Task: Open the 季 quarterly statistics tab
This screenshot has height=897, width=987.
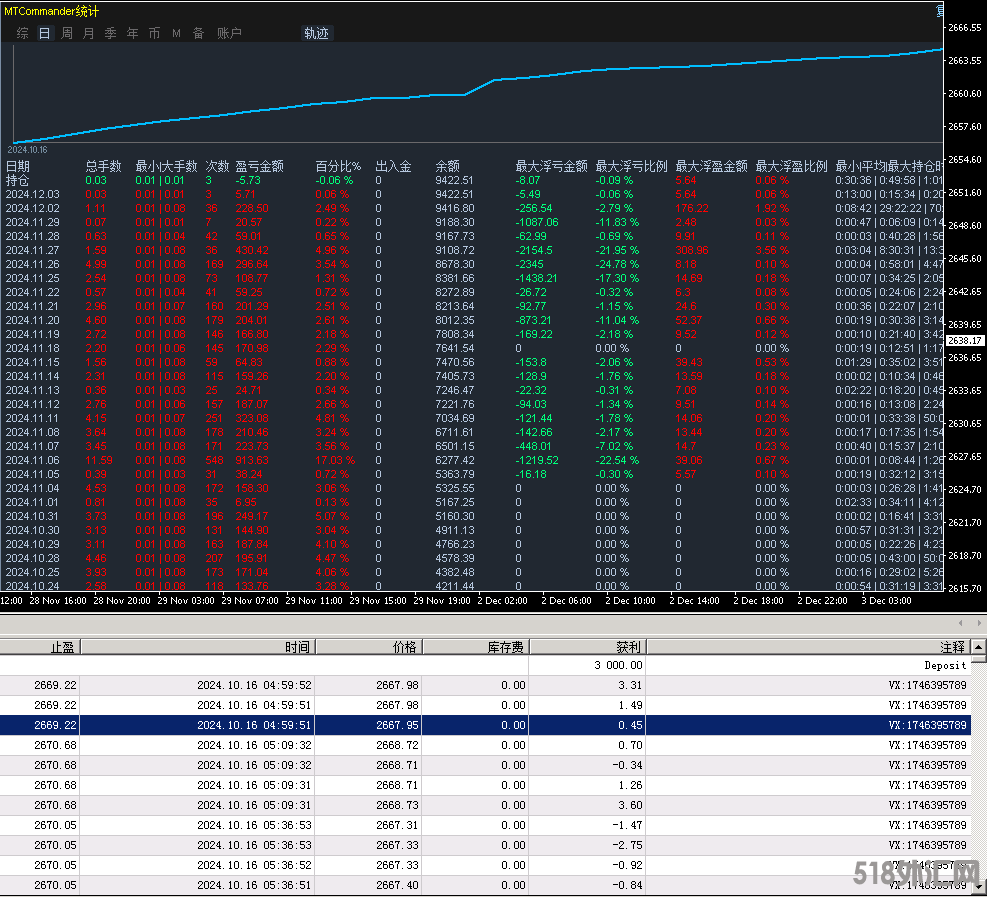Action: coord(110,33)
